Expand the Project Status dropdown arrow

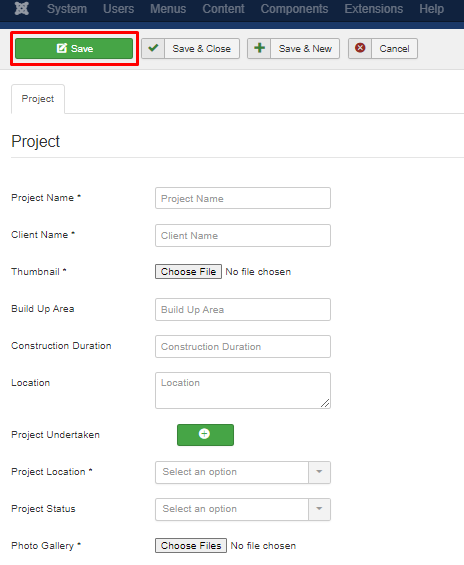coord(319,509)
